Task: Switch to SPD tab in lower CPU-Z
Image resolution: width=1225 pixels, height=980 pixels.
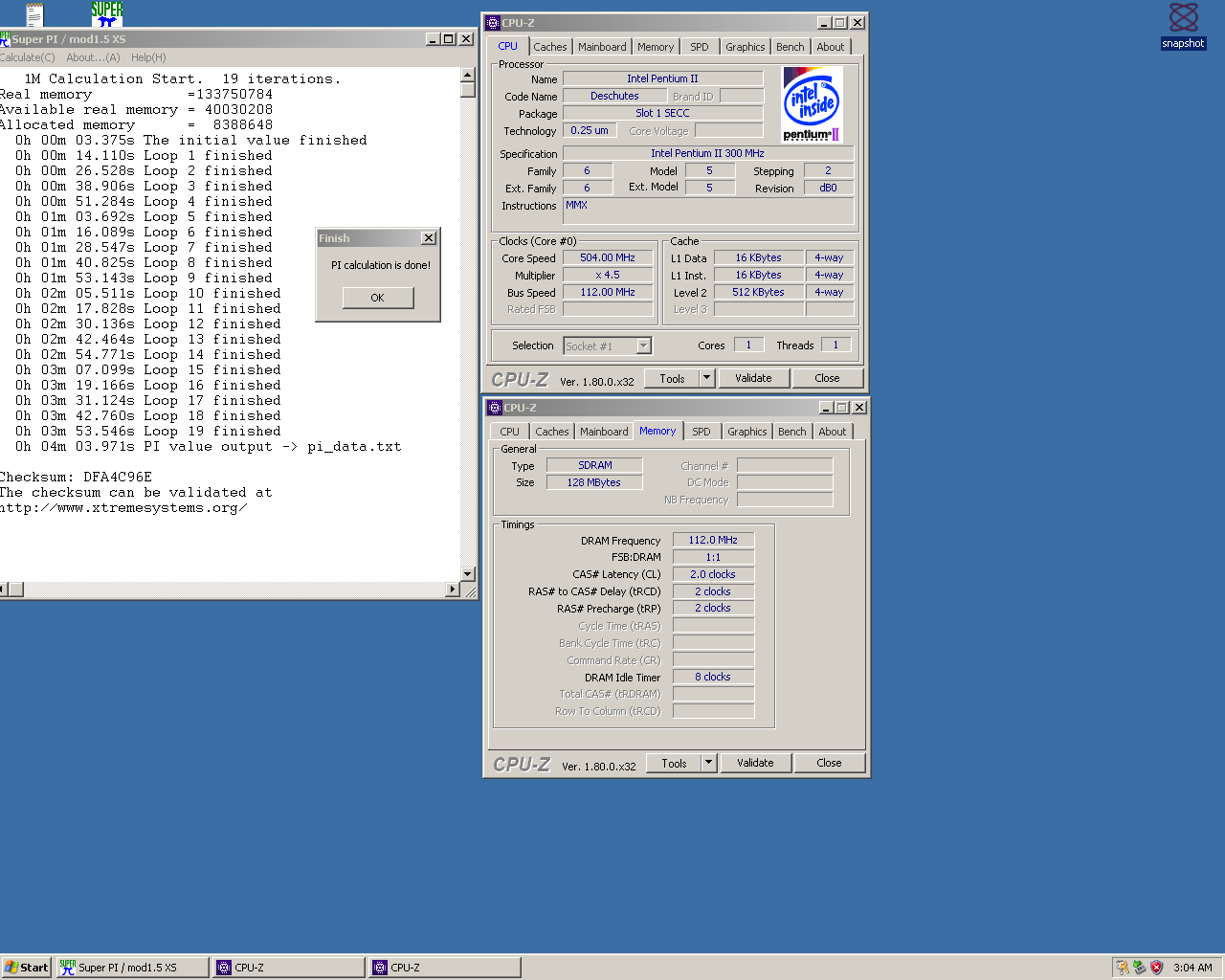Action: pyautogui.click(x=702, y=432)
